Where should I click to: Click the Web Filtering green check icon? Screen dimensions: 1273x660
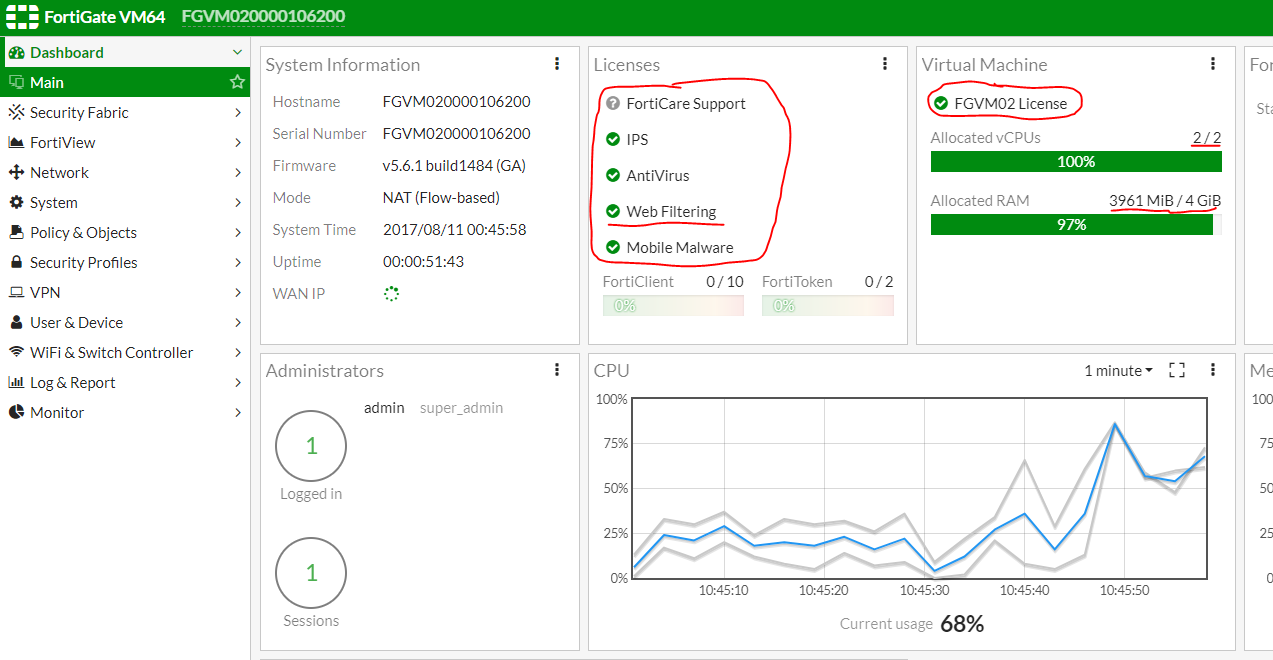(x=613, y=211)
